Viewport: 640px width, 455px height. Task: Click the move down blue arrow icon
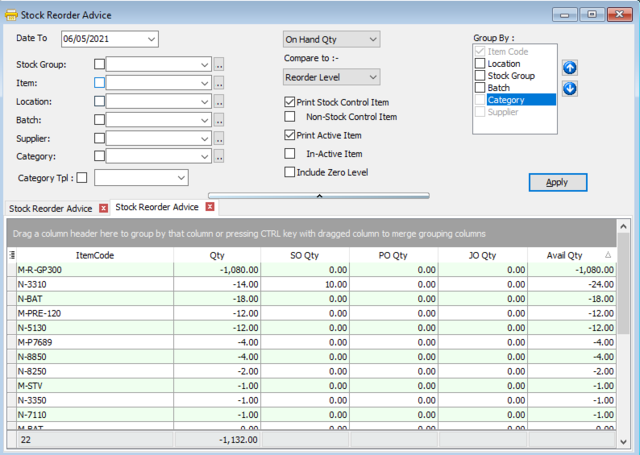tap(569, 88)
